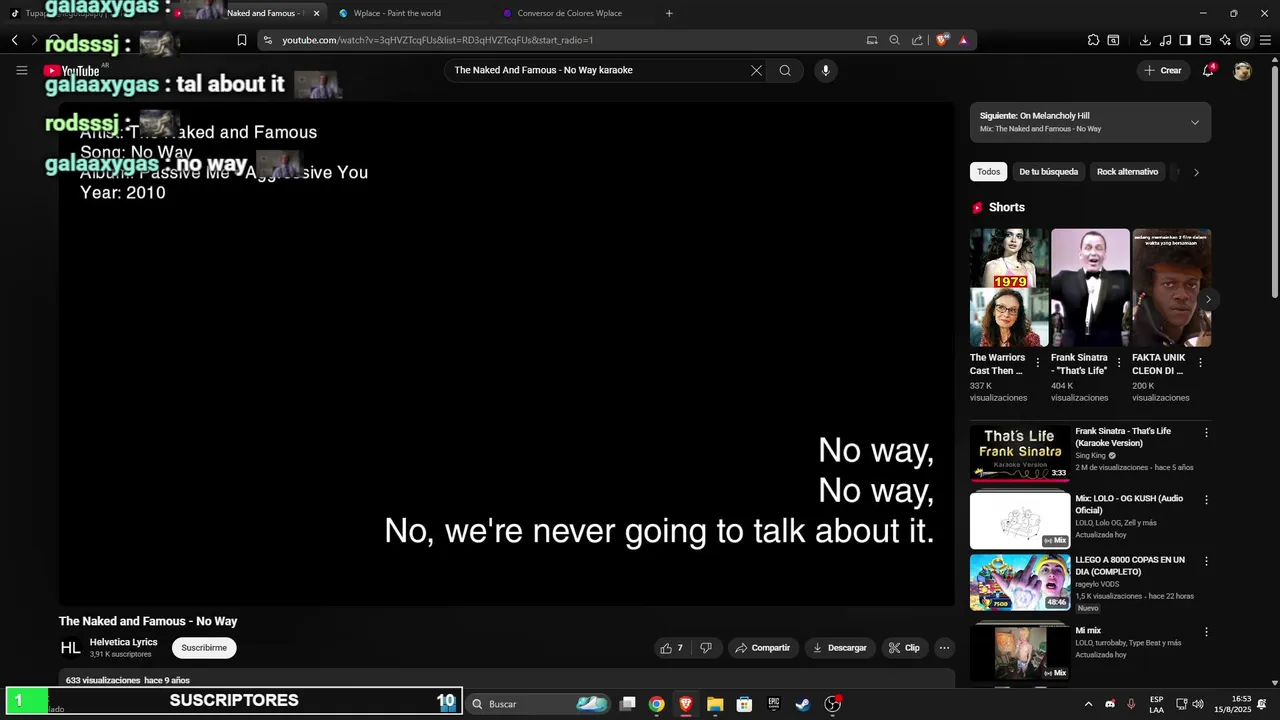Click the Crear button
Viewport: 1280px width, 720px height.
tap(1163, 70)
